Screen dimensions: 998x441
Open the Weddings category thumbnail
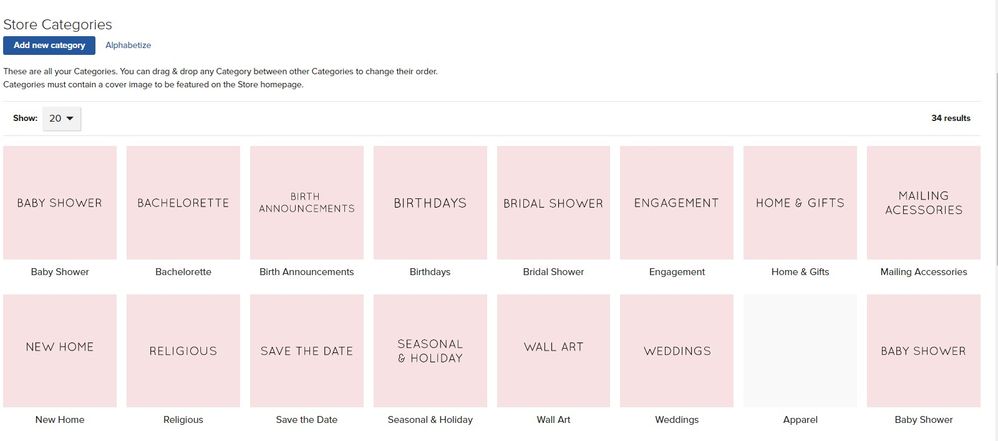pos(677,351)
